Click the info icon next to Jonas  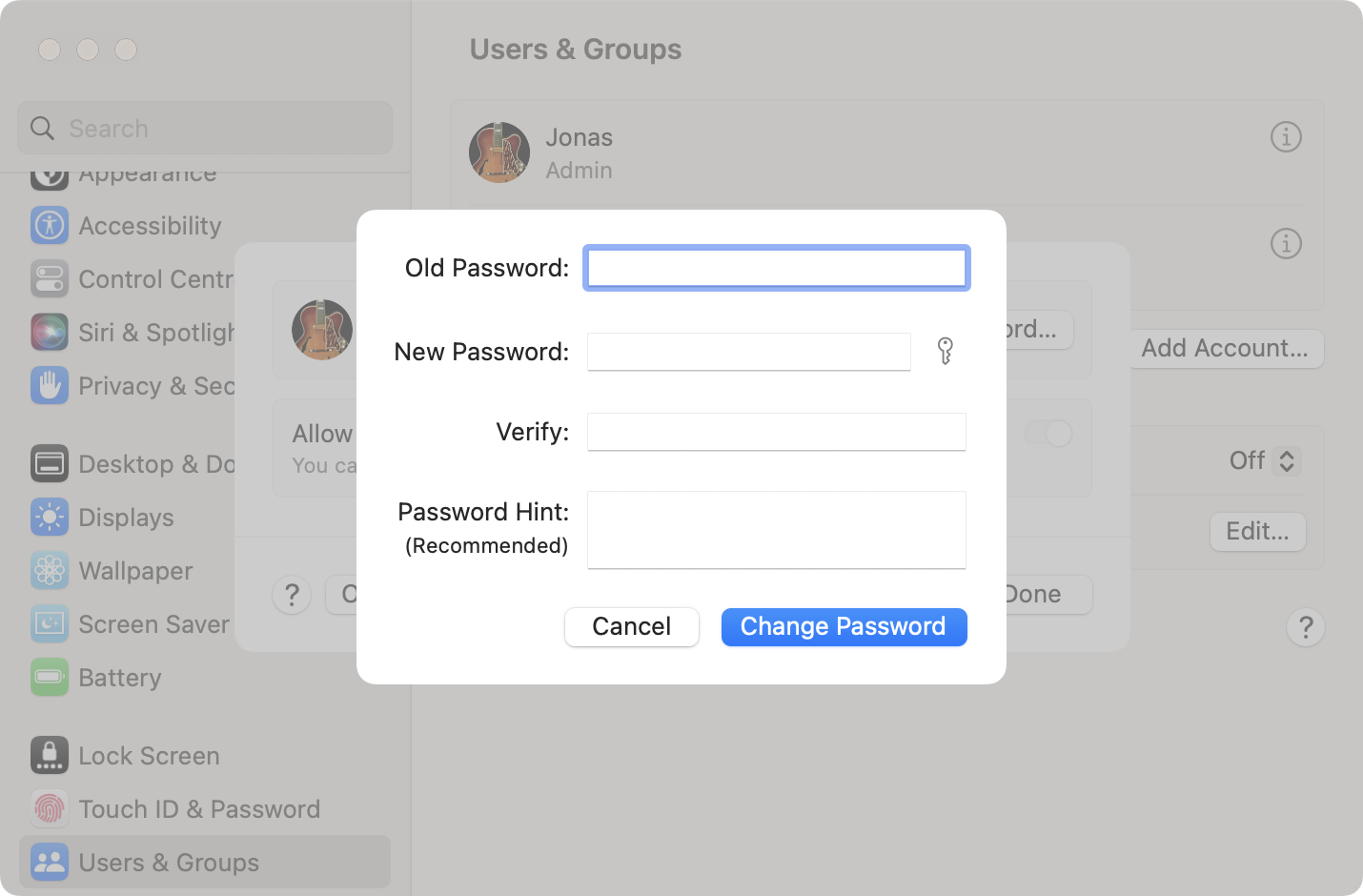coord(1286,137)
